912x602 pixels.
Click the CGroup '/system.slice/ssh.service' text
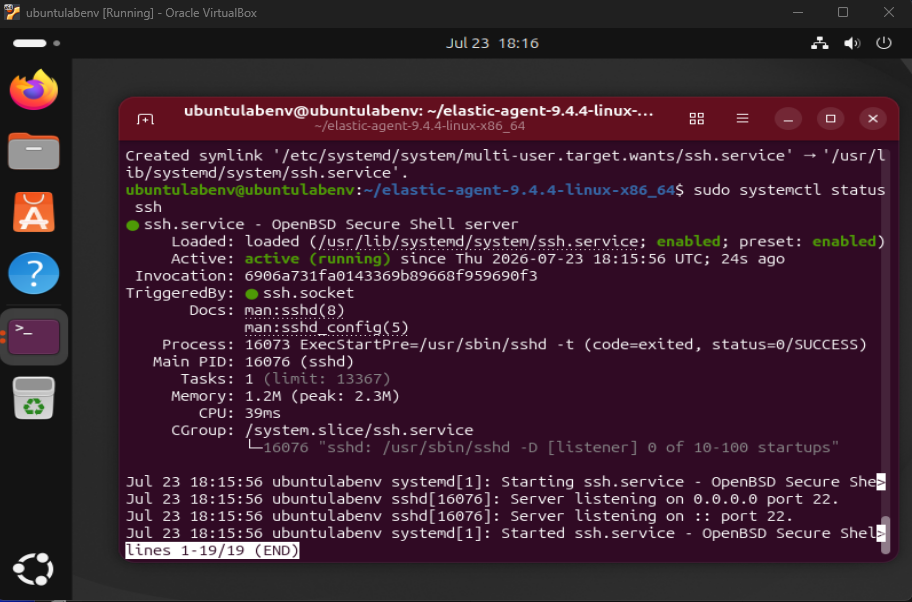pos(359,430)
